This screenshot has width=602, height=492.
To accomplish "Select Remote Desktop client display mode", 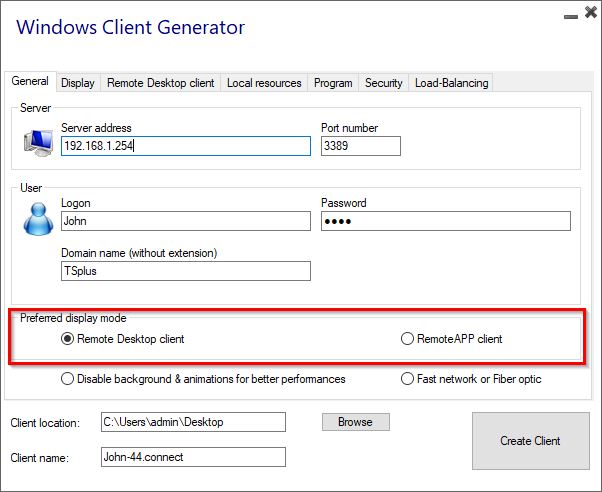I will click(x=68, y=339).
